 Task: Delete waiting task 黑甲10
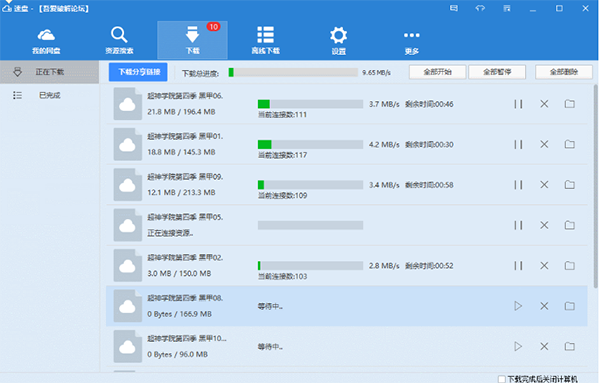(544, 347)
